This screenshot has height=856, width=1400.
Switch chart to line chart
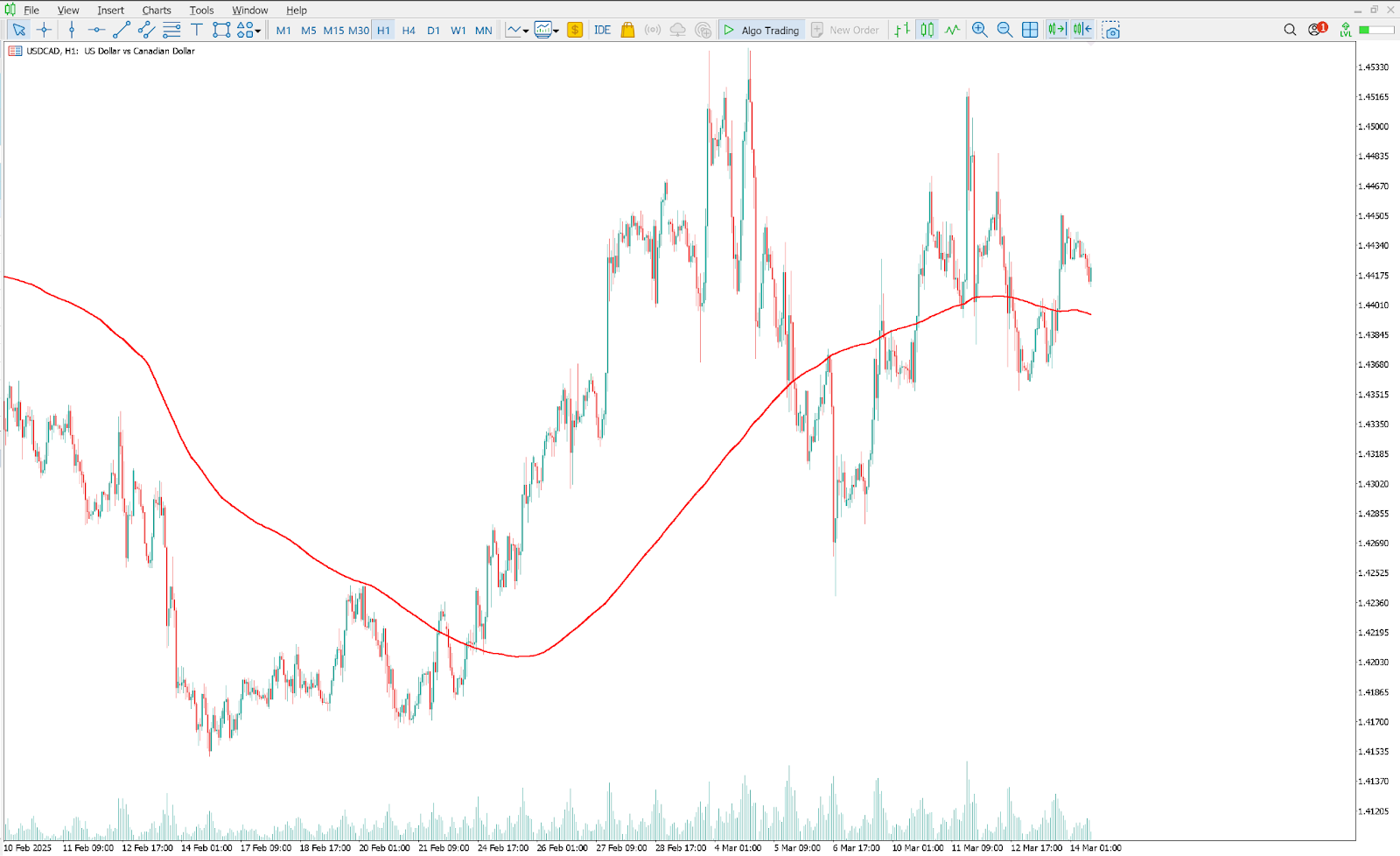click(x=952, y=30)
